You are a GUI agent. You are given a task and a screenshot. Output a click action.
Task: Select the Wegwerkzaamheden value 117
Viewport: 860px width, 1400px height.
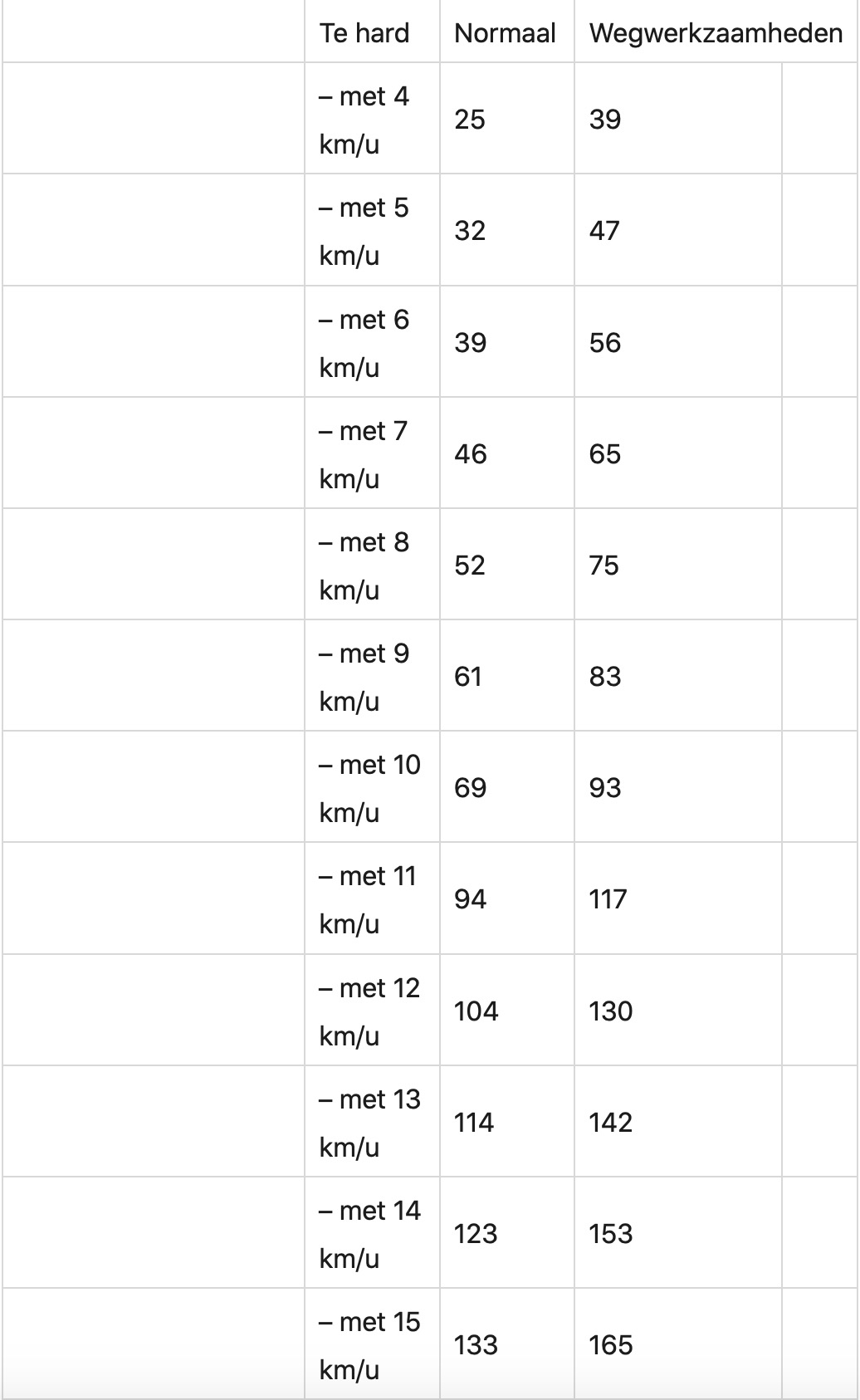point(608,898)
